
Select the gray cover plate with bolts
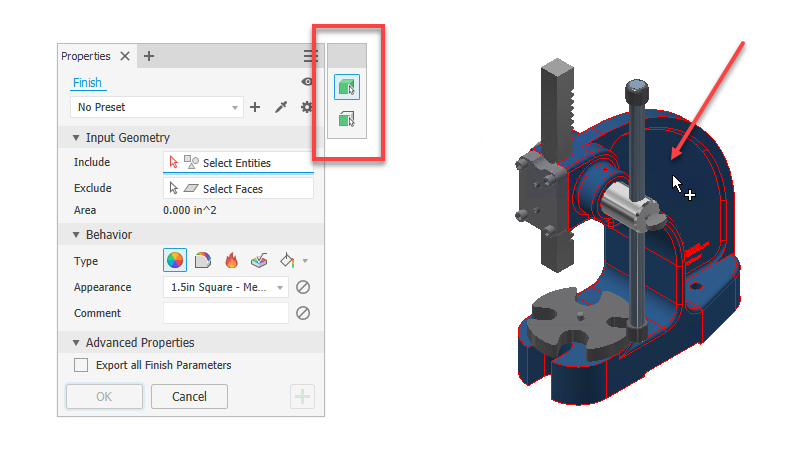point(541,194)
